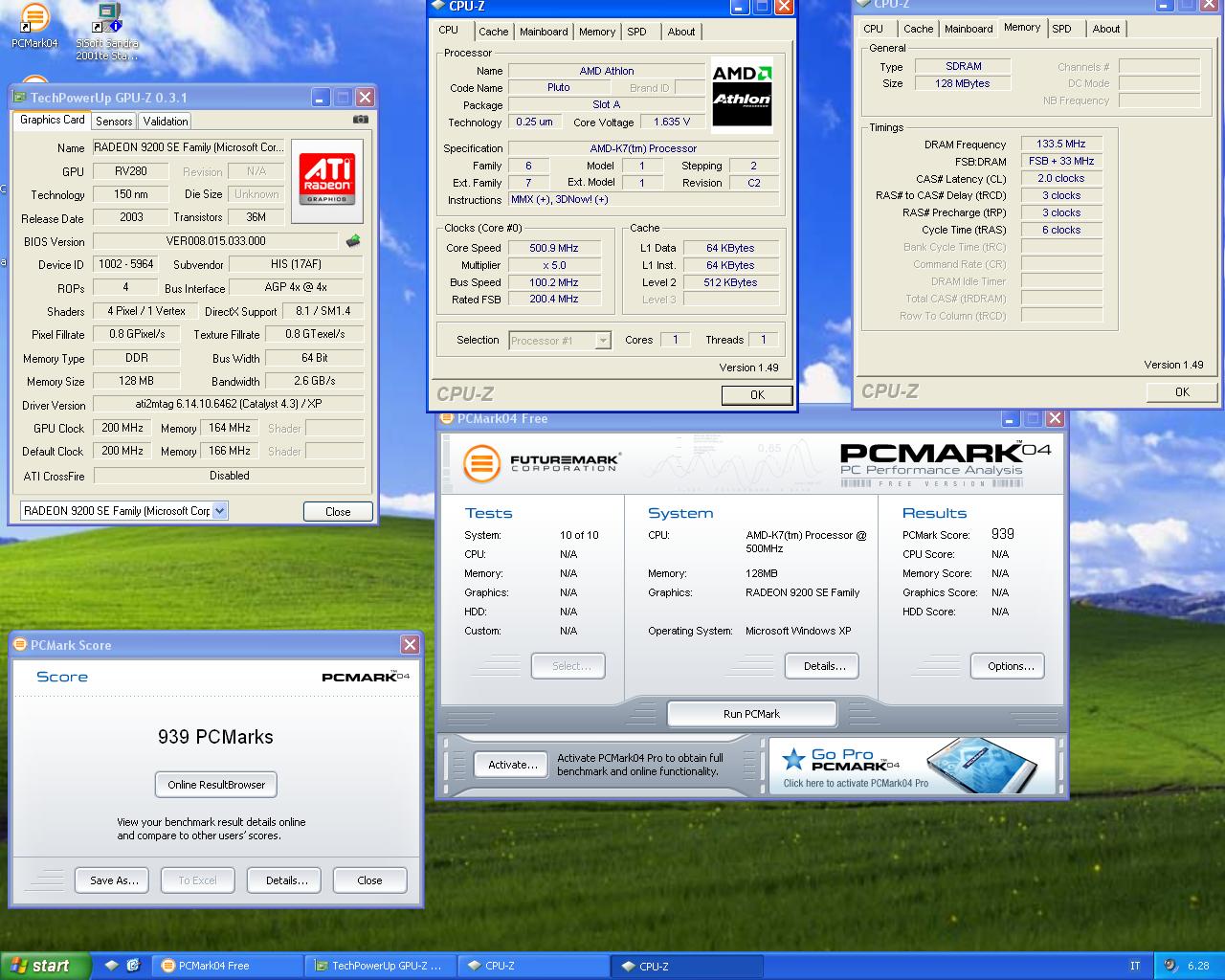
Task: Click the PCMark Score title bar icon
Action: pos(21,645)
